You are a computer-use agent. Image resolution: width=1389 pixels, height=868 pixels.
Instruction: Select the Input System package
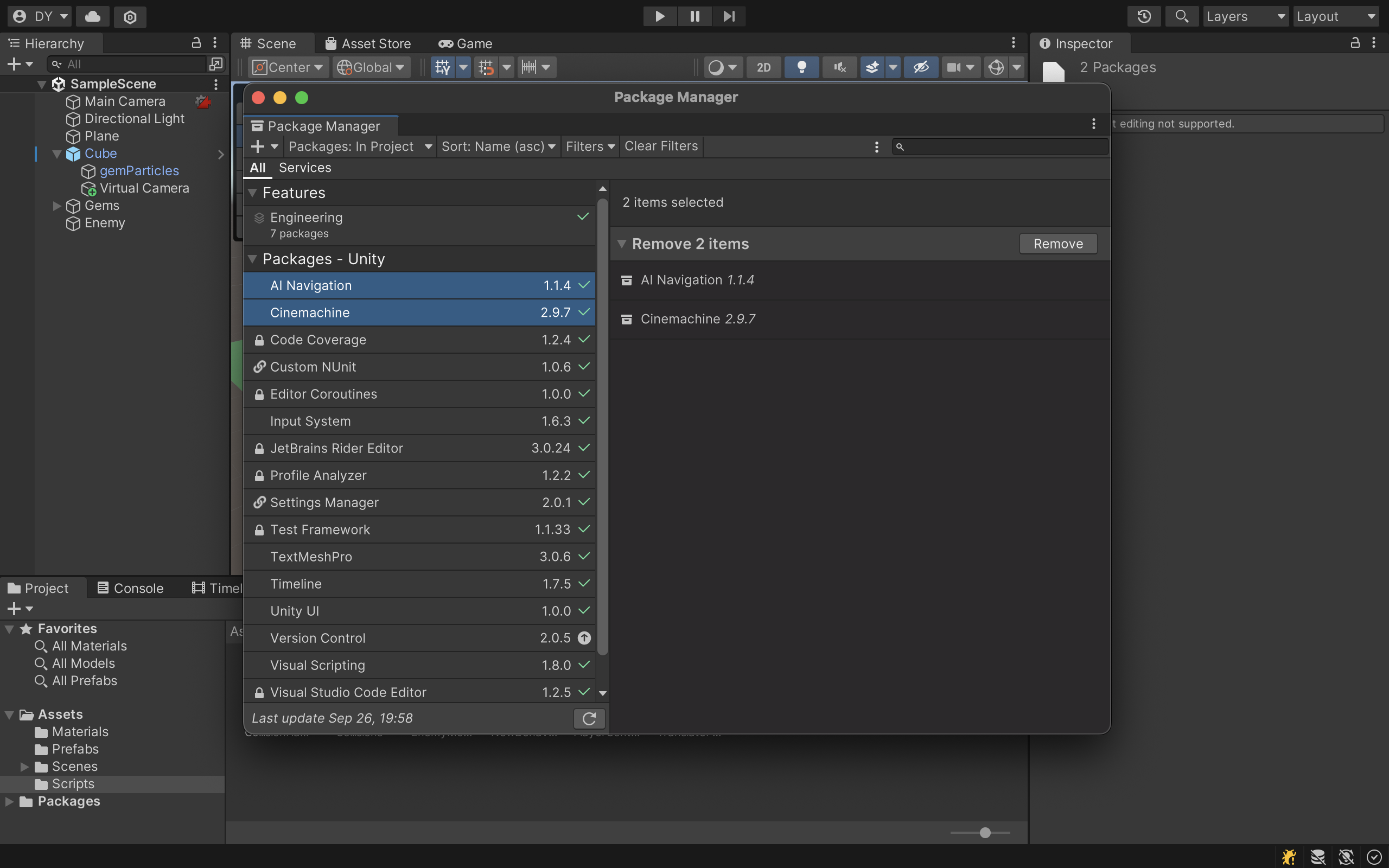click(419, 421)
